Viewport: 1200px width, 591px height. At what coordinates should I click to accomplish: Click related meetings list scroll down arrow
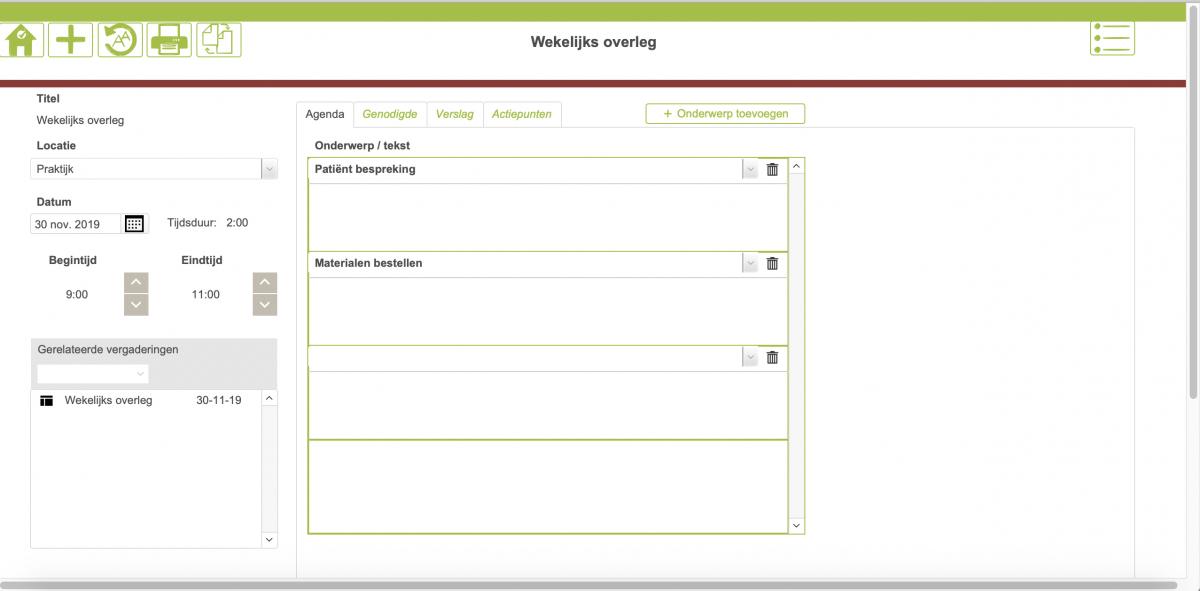click(x=269, y=540)
